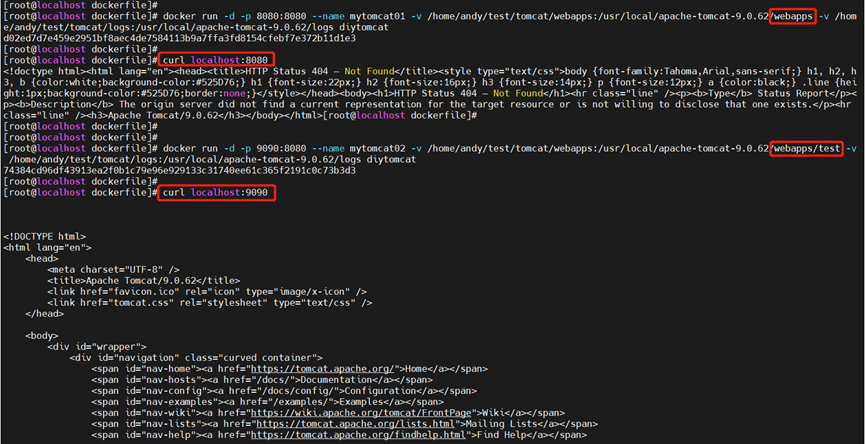Click the 'curl localhost:8080' command text

pyautogui.click(x=216, y=60)
